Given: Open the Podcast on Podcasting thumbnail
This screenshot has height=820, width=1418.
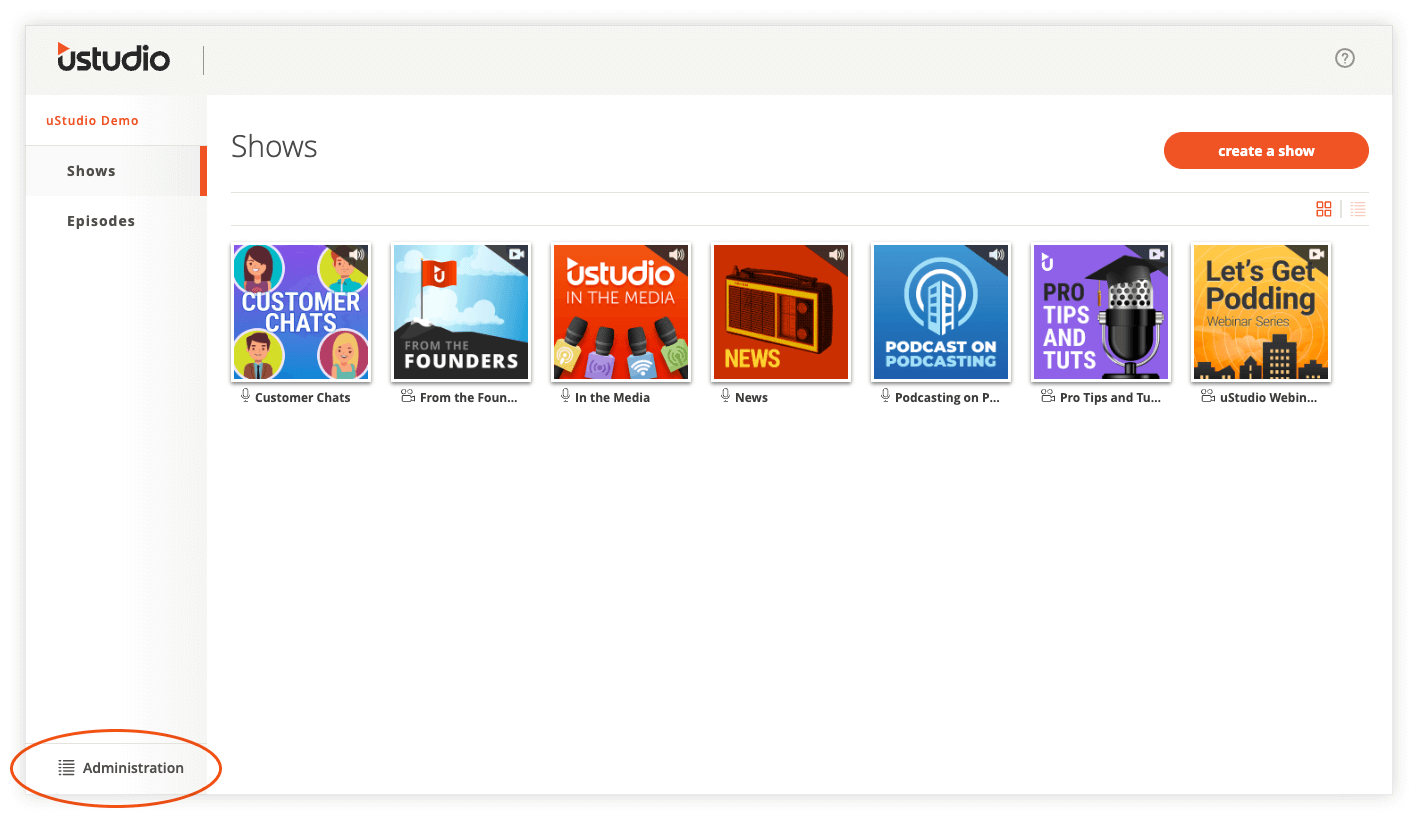Looking at the screenshot, I should (x=941, y=312).
